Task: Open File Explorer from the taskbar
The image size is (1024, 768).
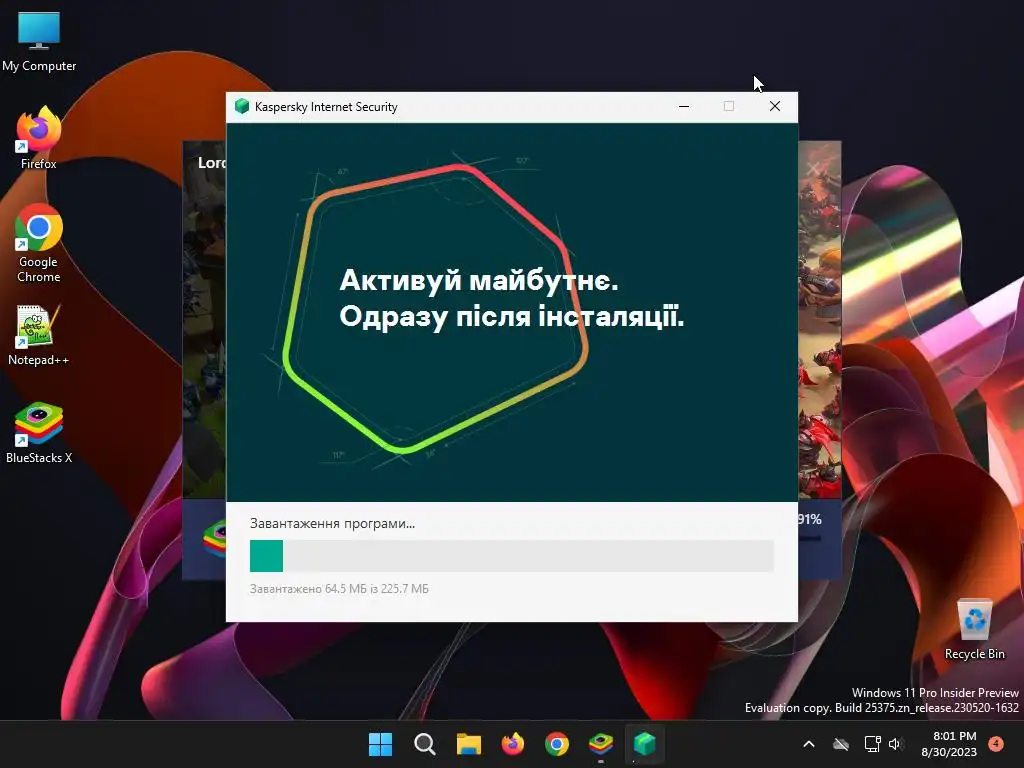Action: (469, 744)
